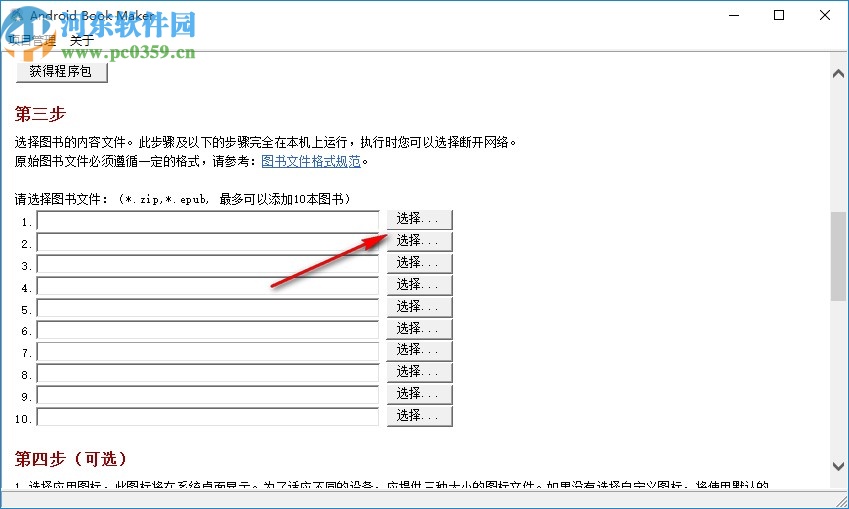Maximize the Android Book Maker window
The image size is (849, 509).
[x=779, y=15]
